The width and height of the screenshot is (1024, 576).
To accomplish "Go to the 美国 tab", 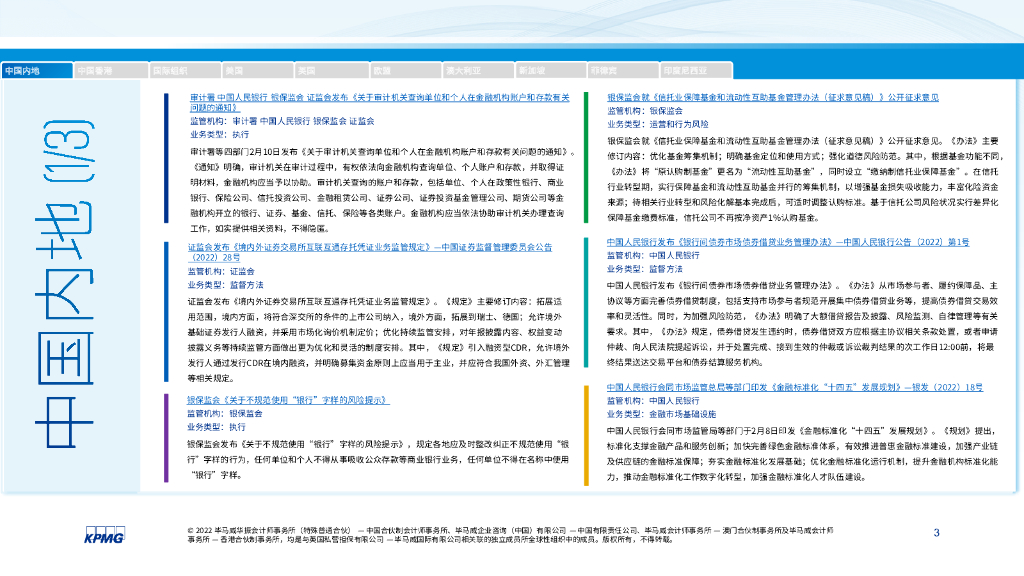I will 257,71.
